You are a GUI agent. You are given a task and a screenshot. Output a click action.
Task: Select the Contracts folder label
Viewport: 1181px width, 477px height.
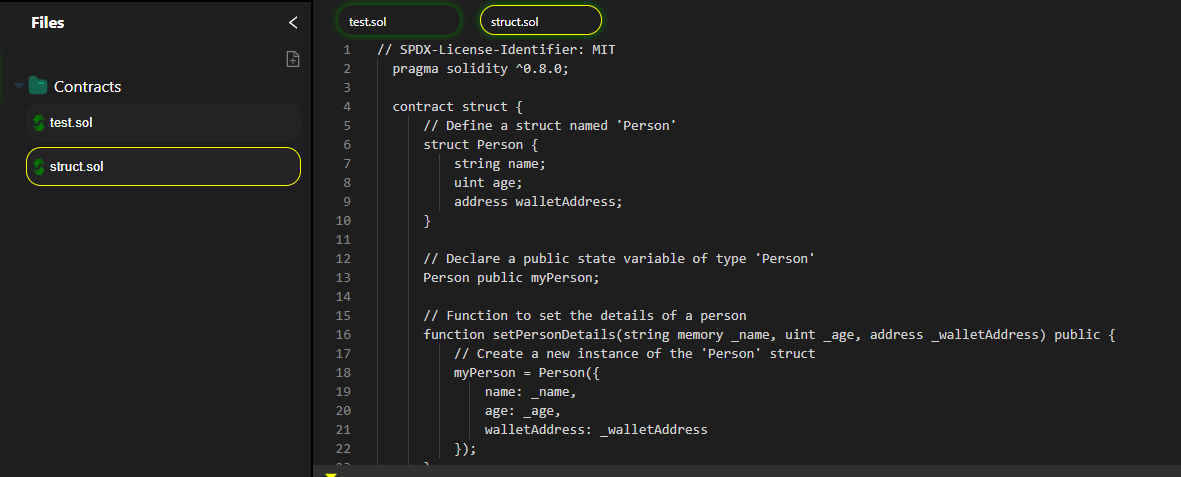87,87
